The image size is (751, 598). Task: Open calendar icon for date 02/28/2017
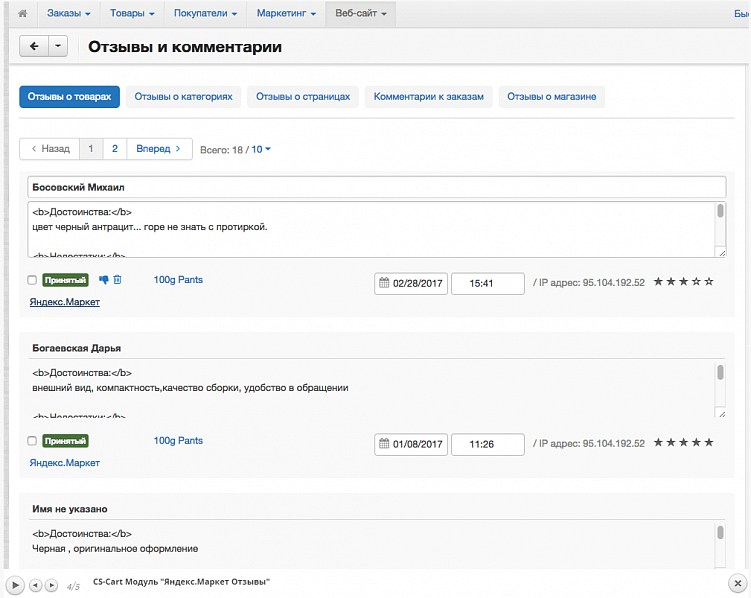(x=384, y=282)
